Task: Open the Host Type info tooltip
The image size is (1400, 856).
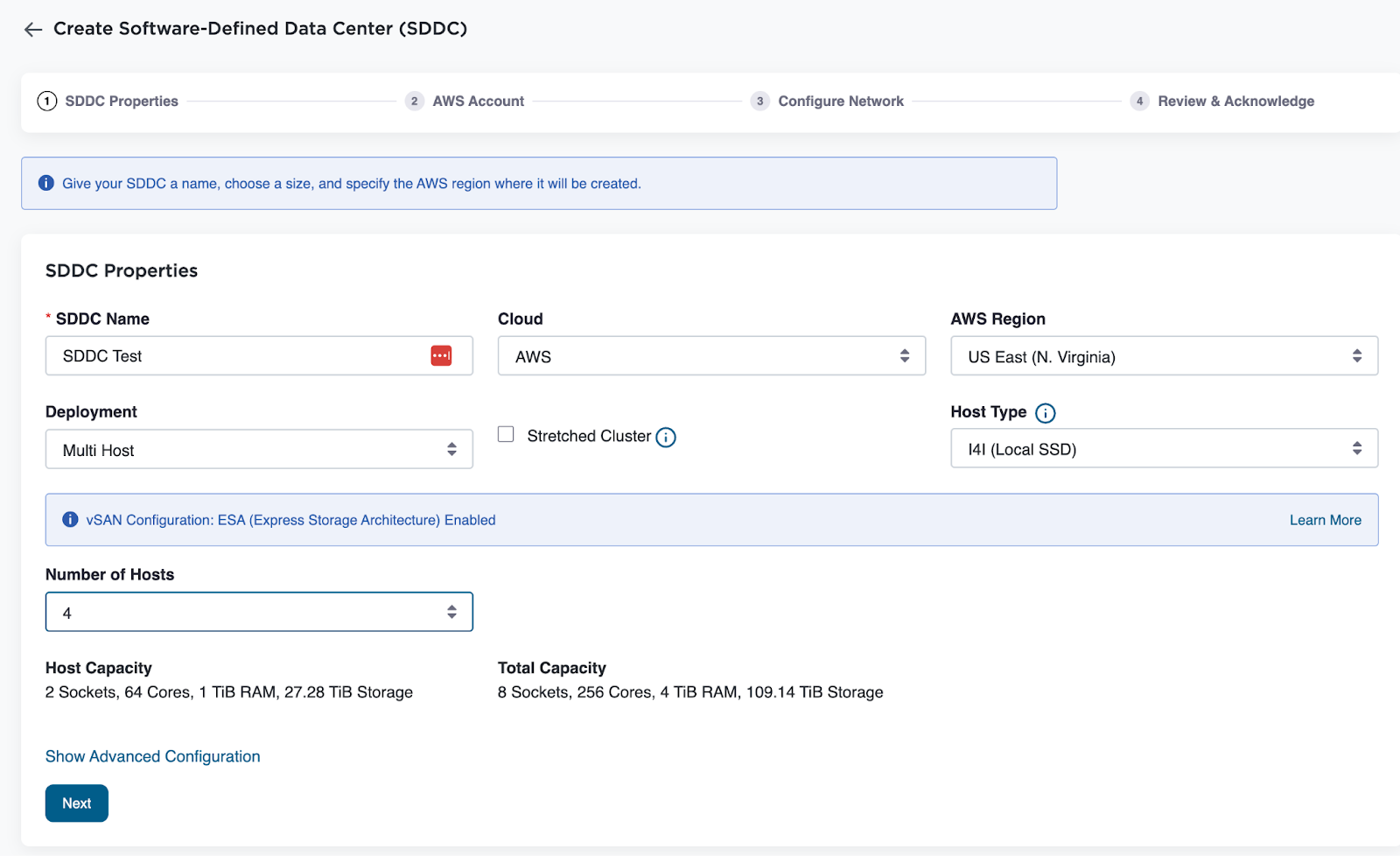Action: click(1047, 412)
